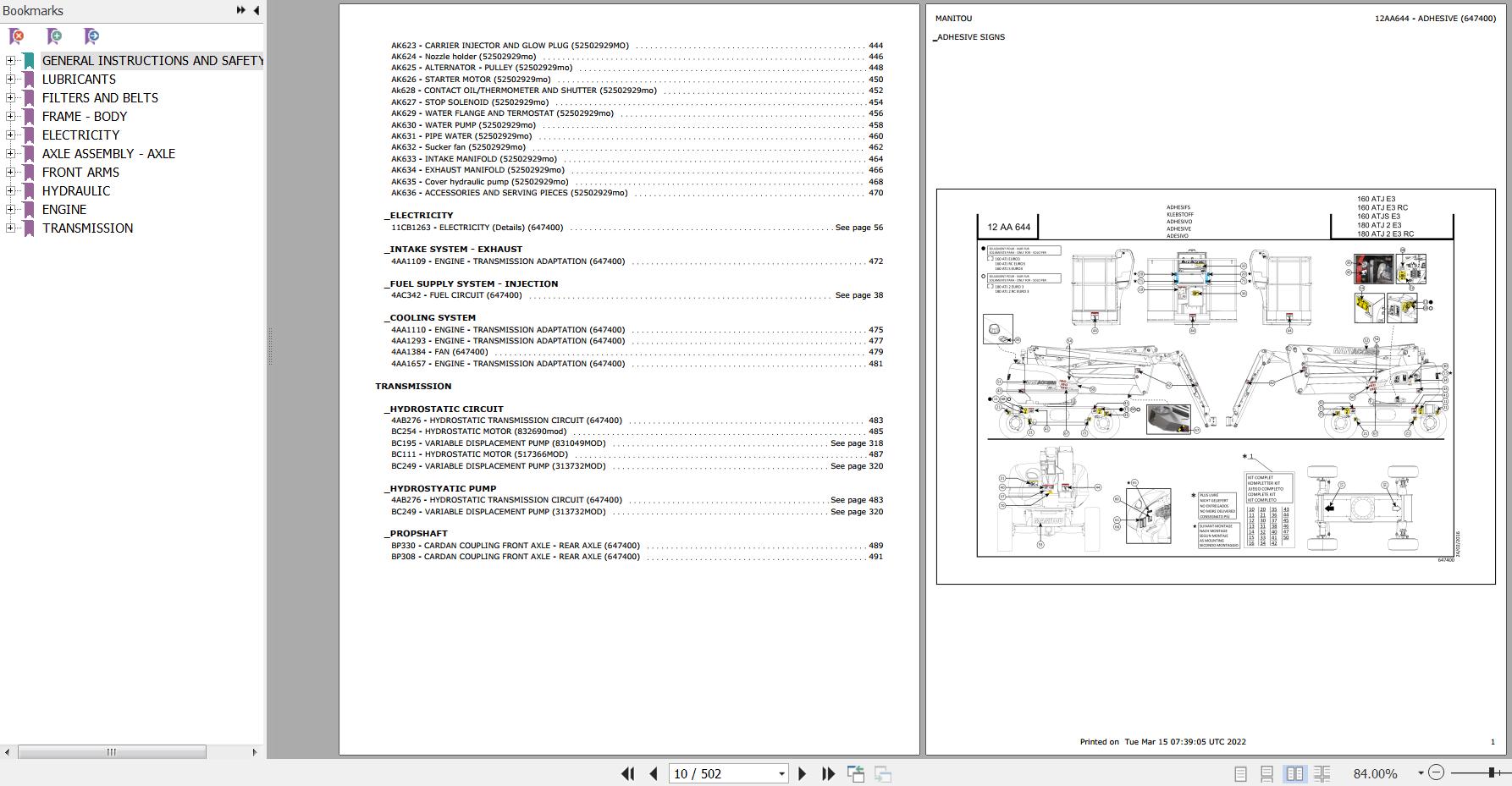Toggle two-page facing view
Viewport: 1512px width, 786px height.
point(1294,773)
